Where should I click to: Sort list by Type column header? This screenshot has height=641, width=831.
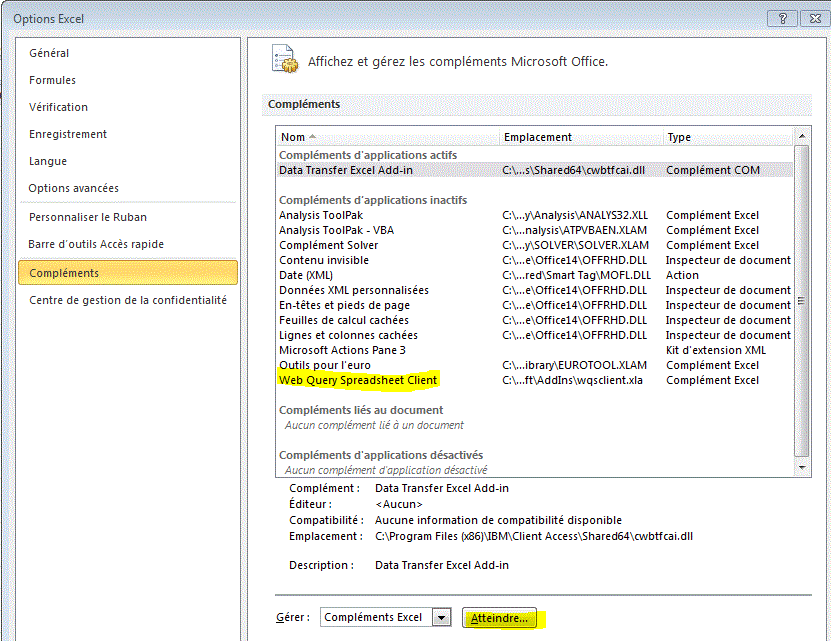pos(728,137)
